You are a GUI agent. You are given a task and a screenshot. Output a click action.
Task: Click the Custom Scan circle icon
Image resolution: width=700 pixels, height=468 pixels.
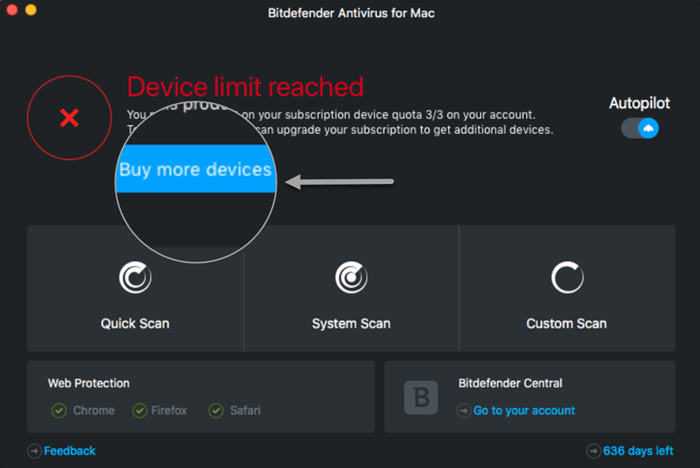tap(567, 277)
